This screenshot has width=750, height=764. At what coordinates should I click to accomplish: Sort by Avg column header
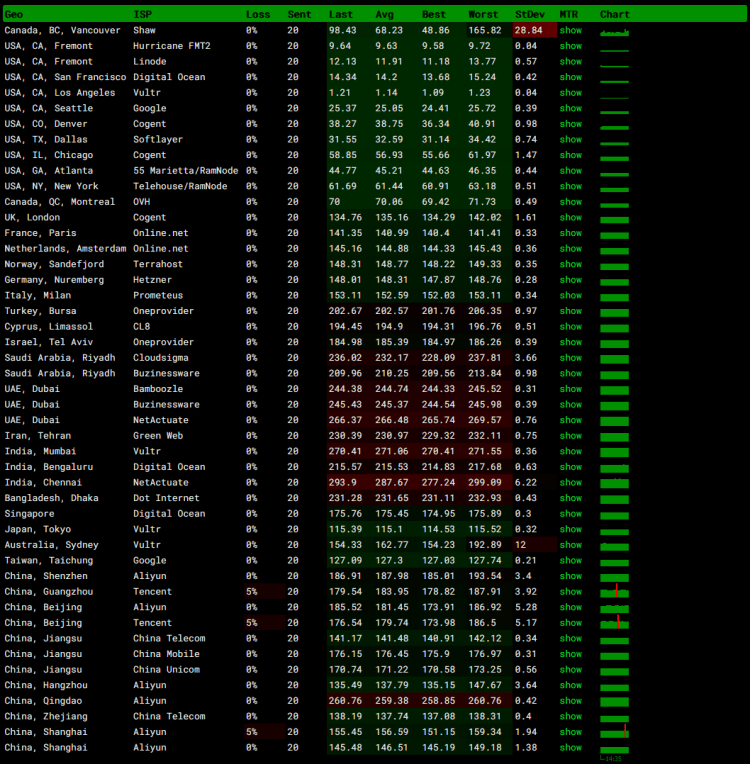[x=385, y=14]
